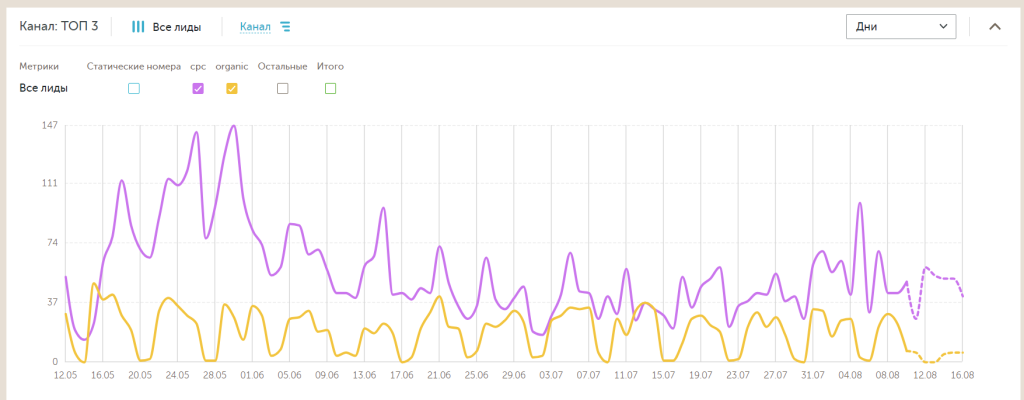The image size is (1024, 400).
Task: Collapse the panel with the top-right chevron
Action: (994, 27)
